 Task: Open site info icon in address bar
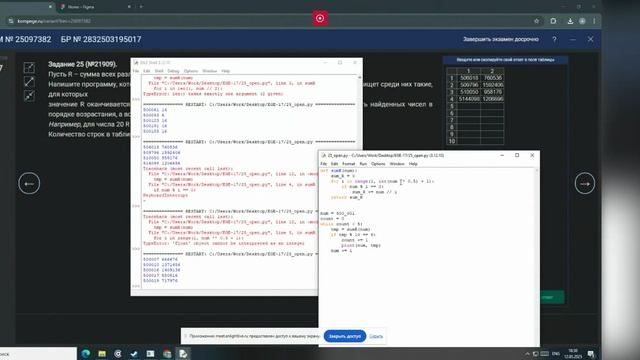coord(11,21)
